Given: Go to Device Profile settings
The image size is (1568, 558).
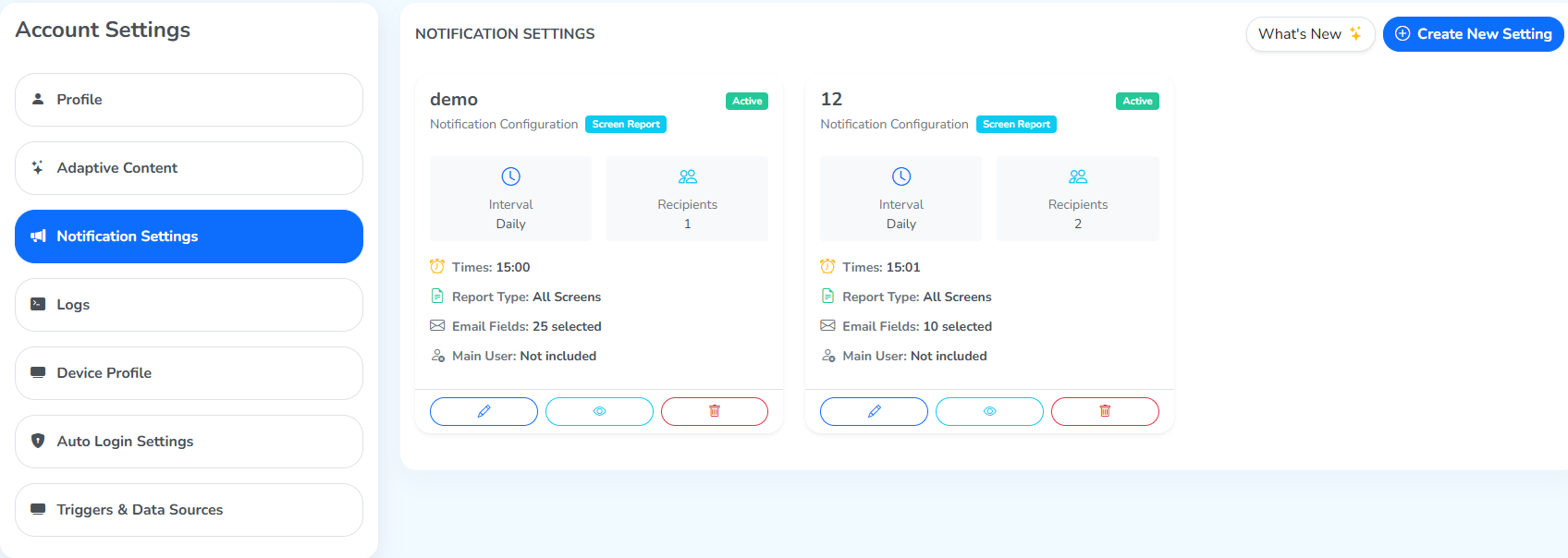Looking at the screenshot, I should pyautogui.click(x=189, y=373).
